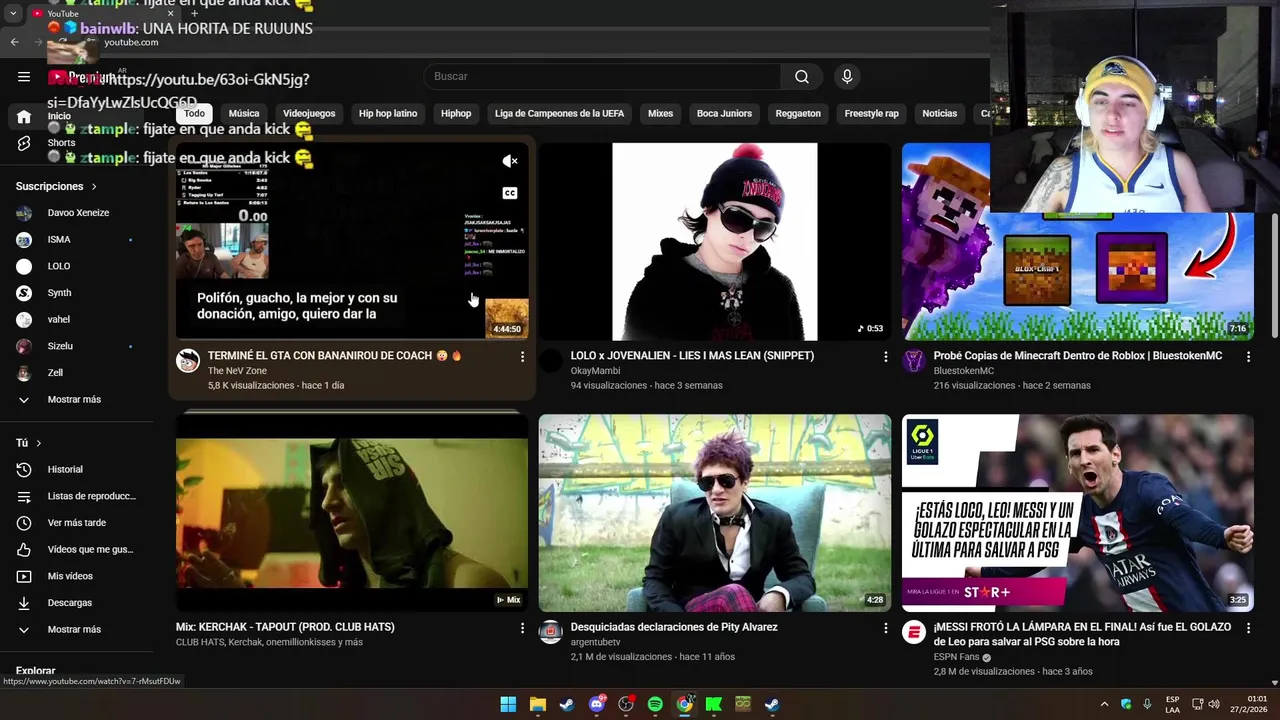Open the Tú section heading

29,443
